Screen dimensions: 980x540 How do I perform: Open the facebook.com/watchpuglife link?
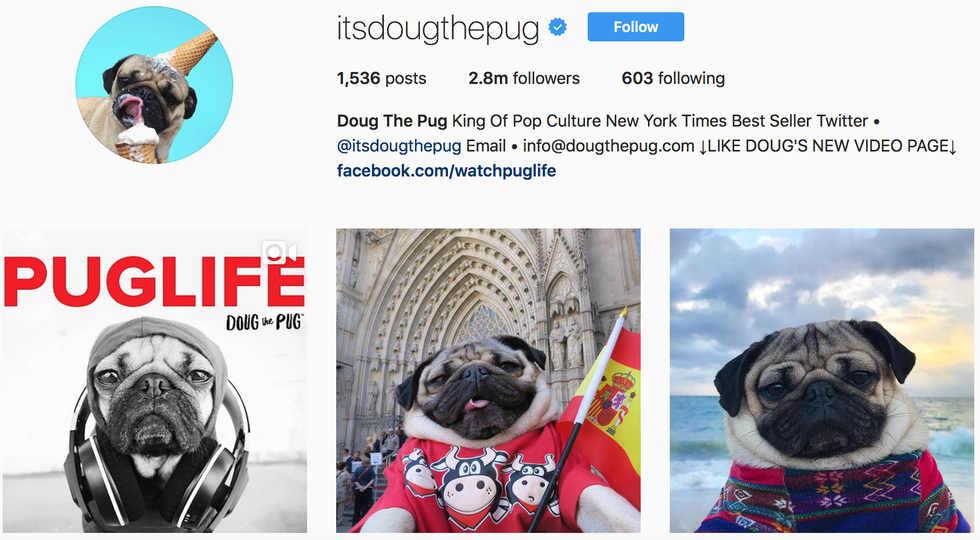pos(446,171)
